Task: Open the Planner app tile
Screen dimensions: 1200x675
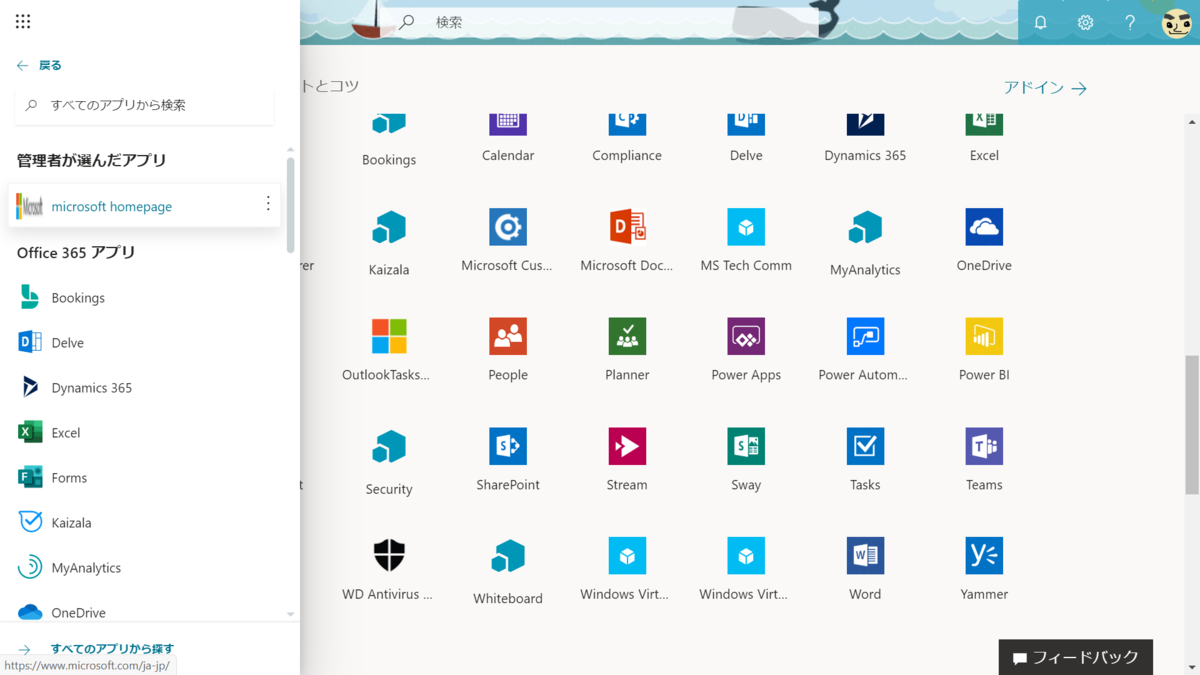Action: 627,350
